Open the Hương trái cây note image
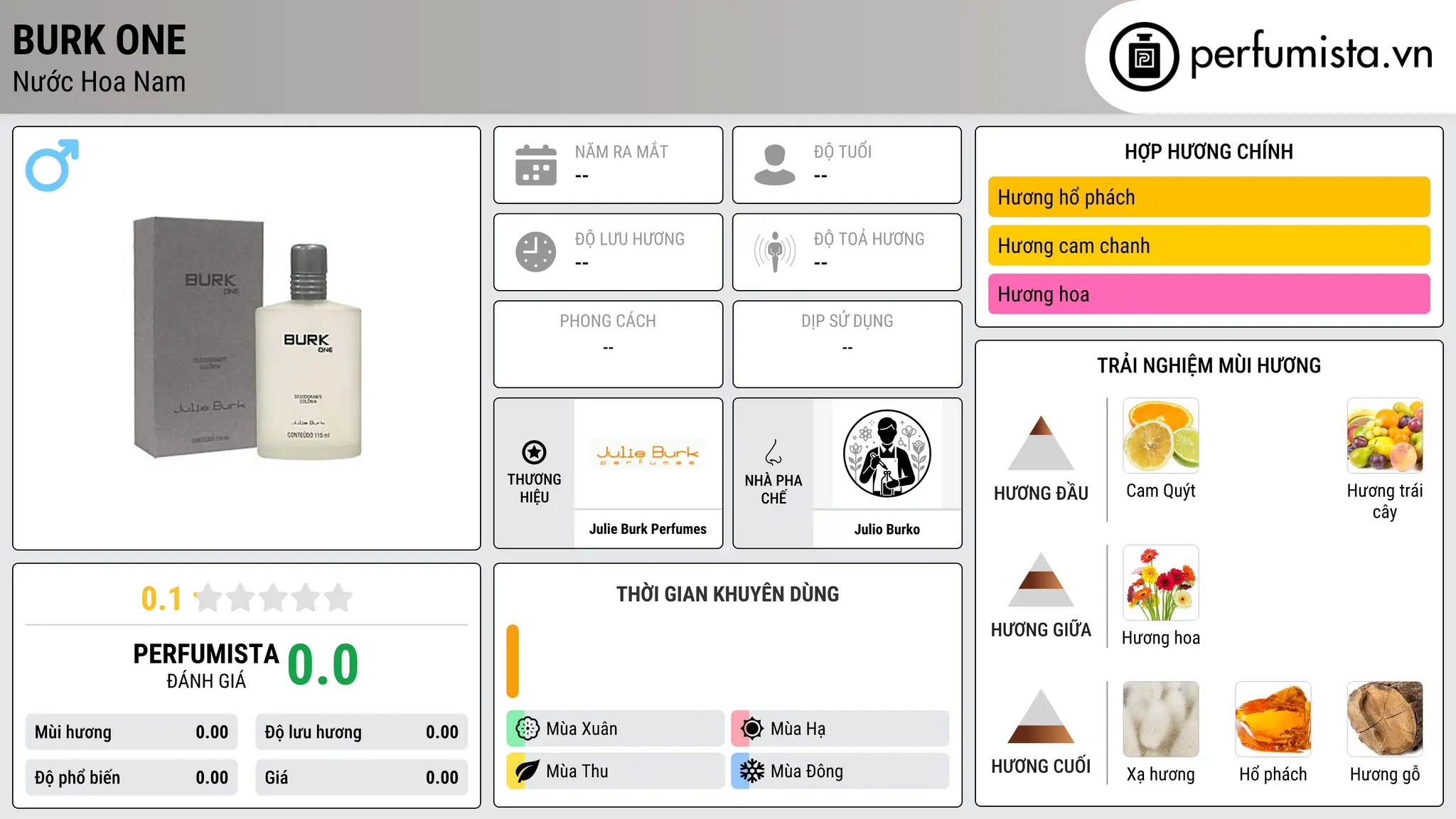Image resolution: width=1456 pixels, height=819 pixels. tap(1385, 436)
